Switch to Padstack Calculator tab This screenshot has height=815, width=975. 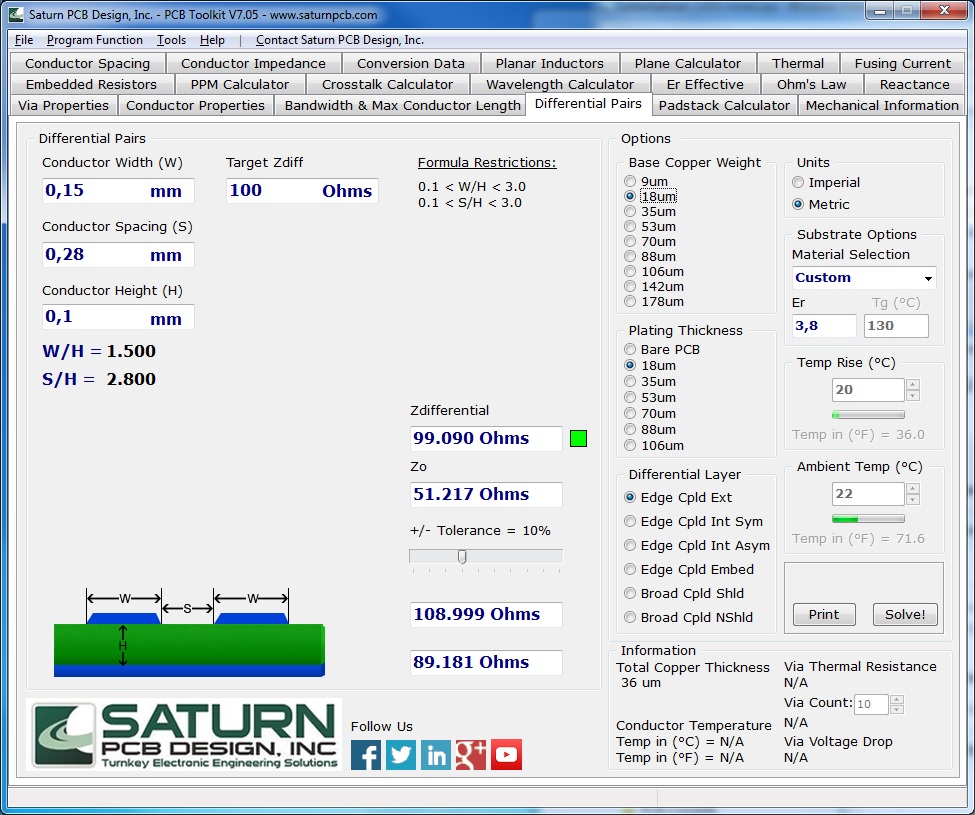click(724, 105)
